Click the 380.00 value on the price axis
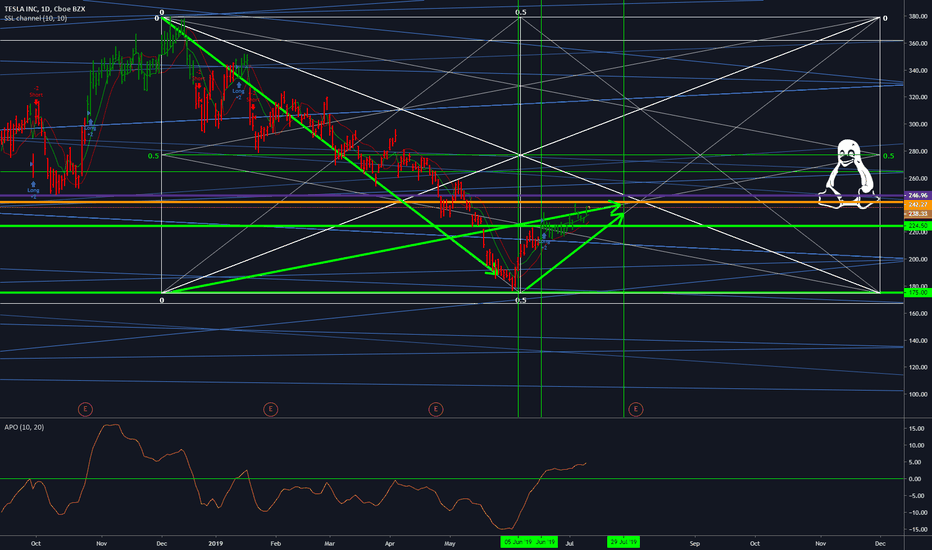The image size is (932, 550). 918,17
